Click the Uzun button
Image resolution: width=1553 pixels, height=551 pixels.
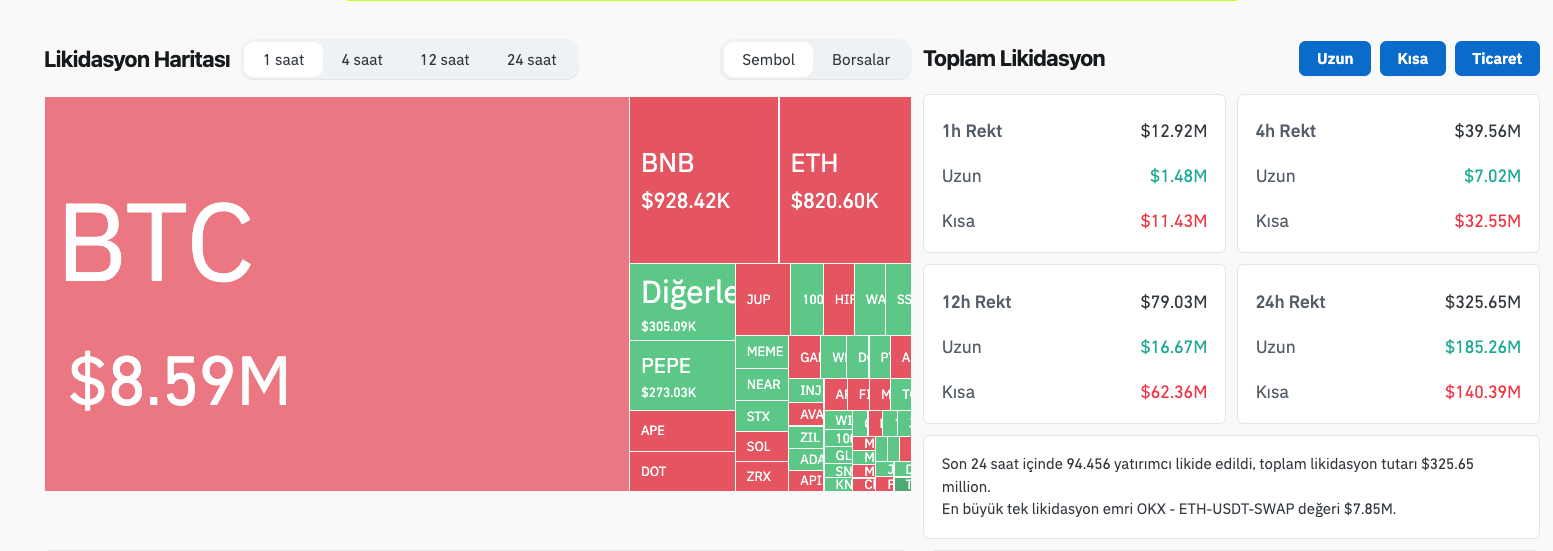click(x=1334, y=59)
